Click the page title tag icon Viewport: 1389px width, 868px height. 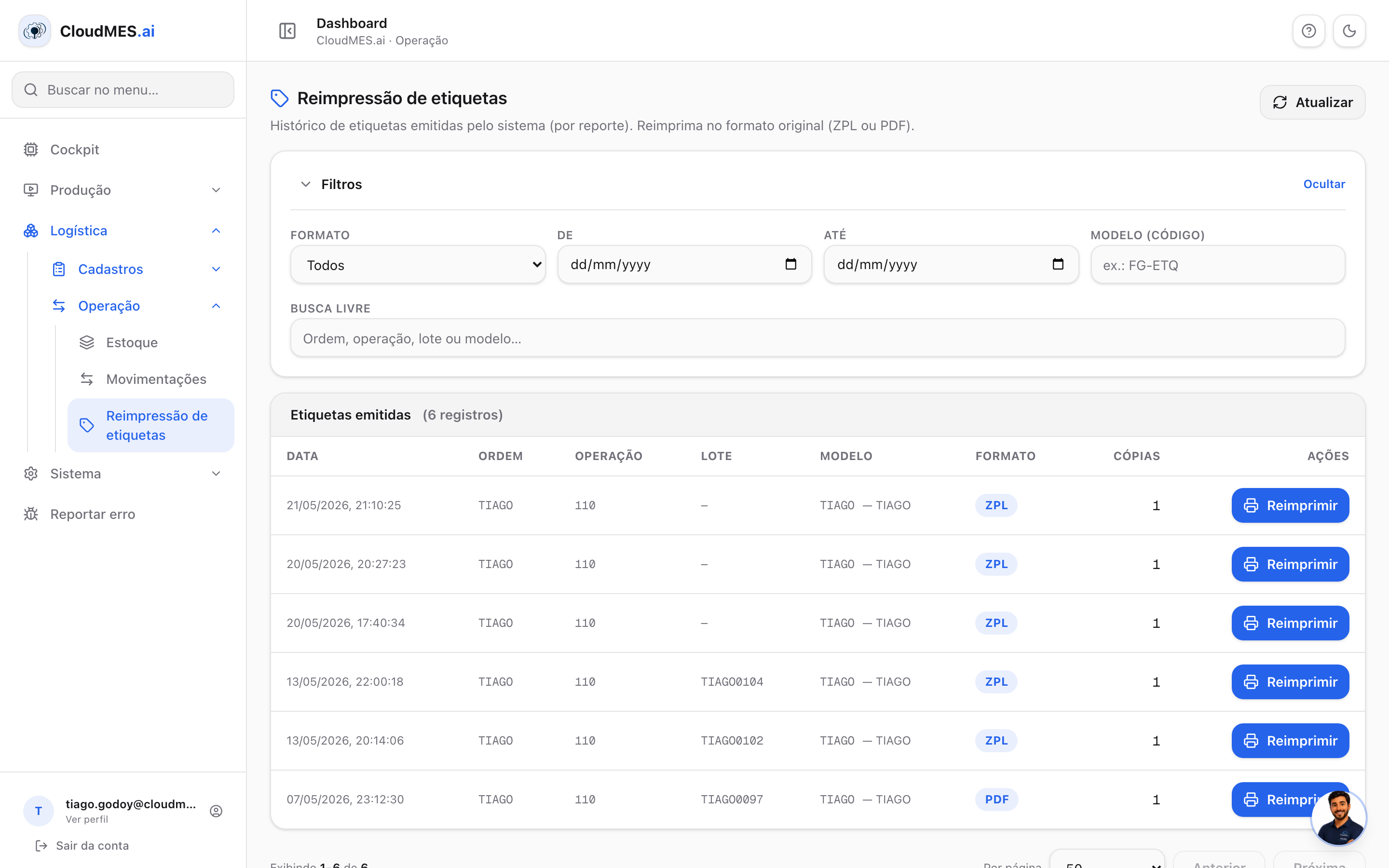[x=280, y=98]
